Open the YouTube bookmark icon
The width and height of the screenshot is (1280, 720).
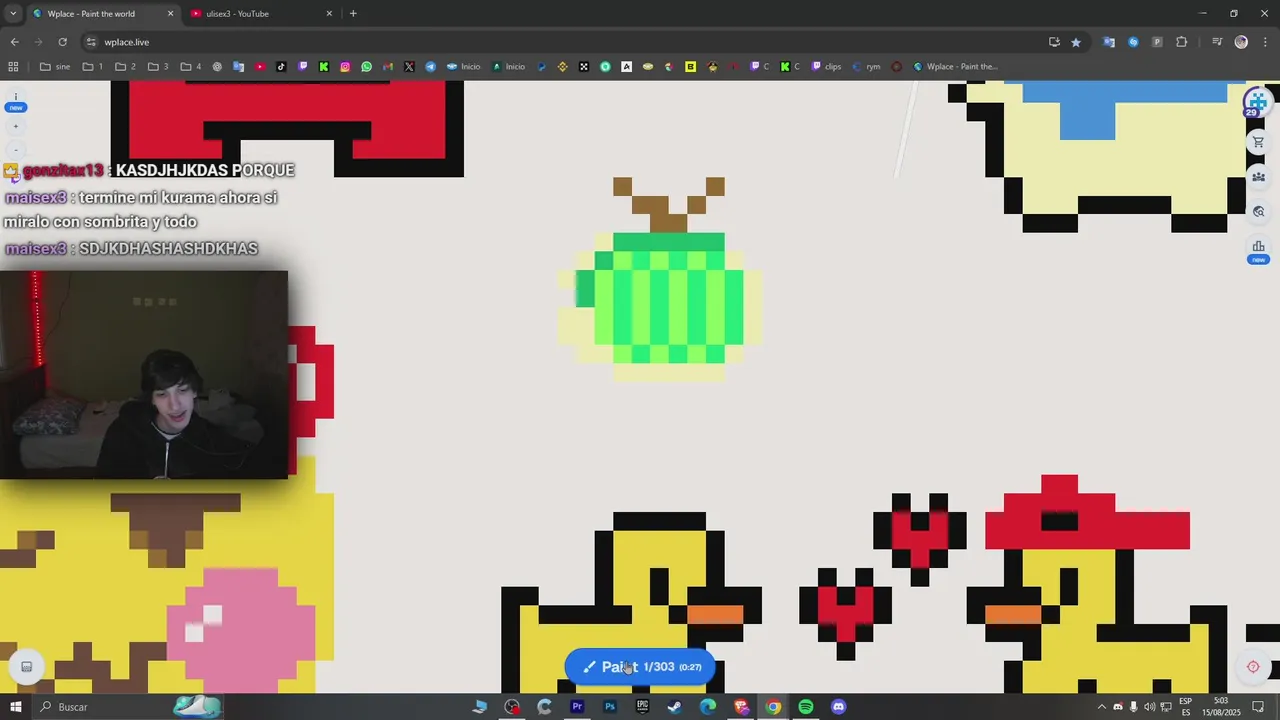pyautogui.click(x=260, y=67)
